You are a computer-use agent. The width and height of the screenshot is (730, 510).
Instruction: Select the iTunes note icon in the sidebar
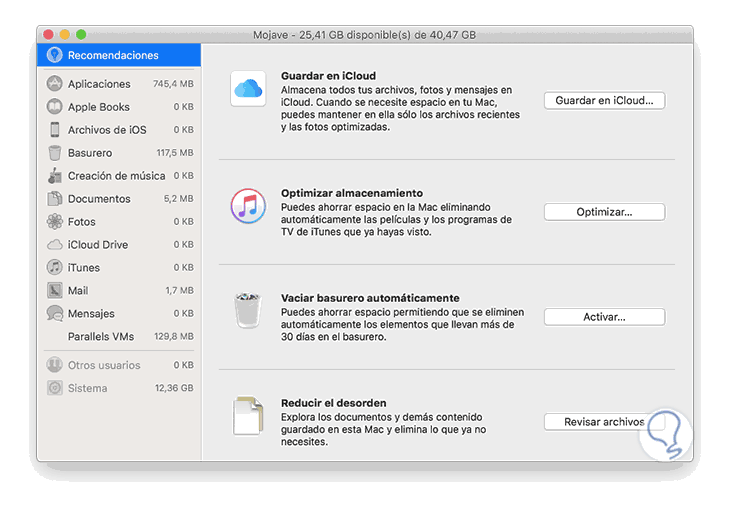54,267
